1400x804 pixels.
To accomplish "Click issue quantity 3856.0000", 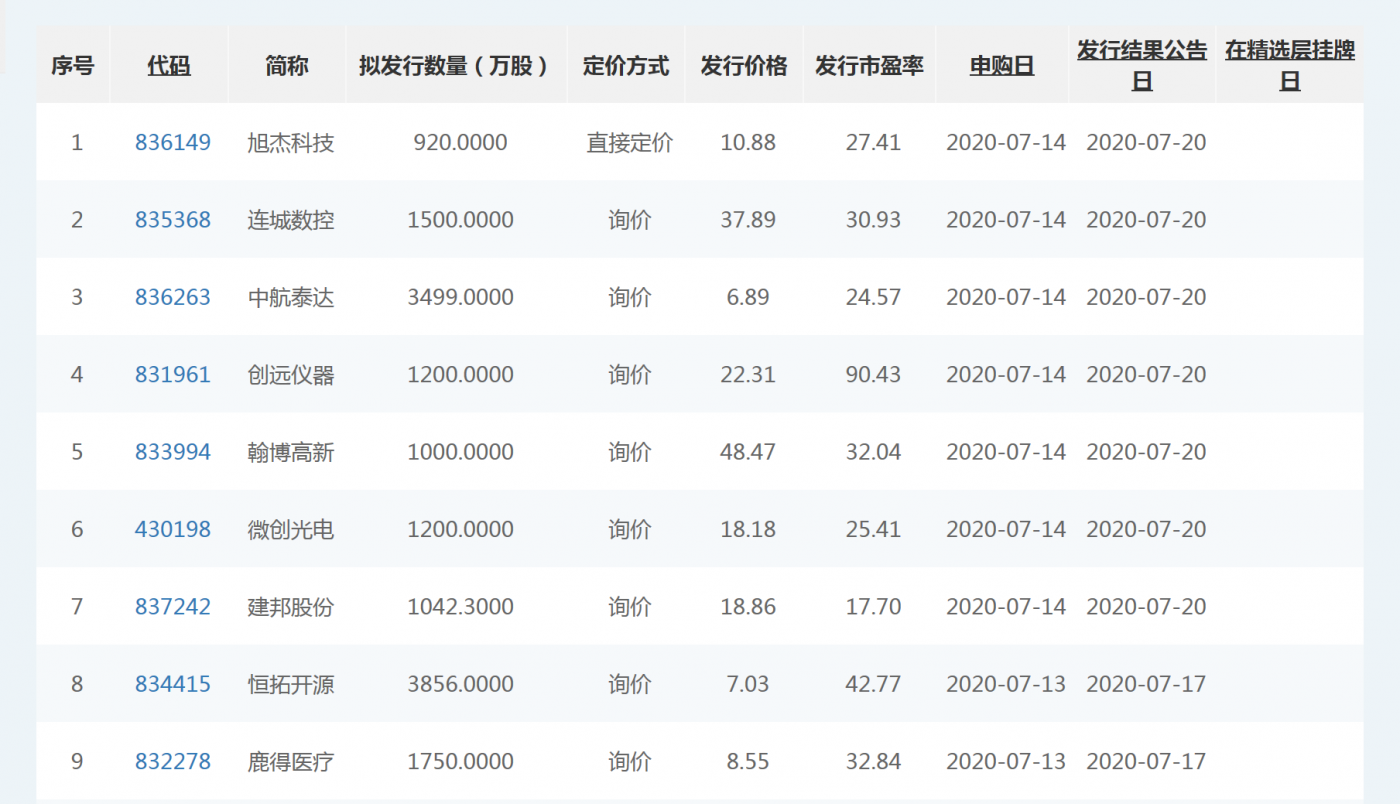I will (460, 684).
